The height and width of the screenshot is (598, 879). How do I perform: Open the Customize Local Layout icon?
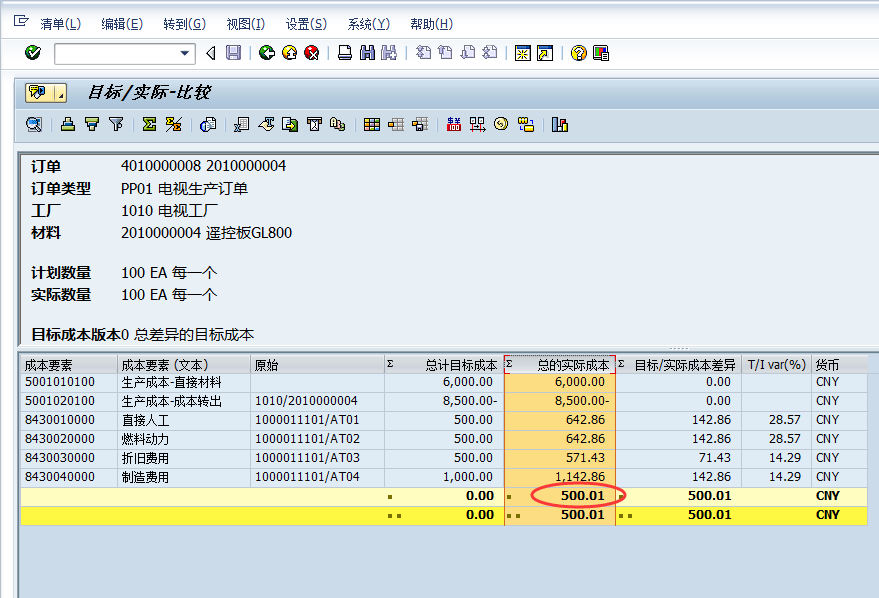click(x=601, y=53)
